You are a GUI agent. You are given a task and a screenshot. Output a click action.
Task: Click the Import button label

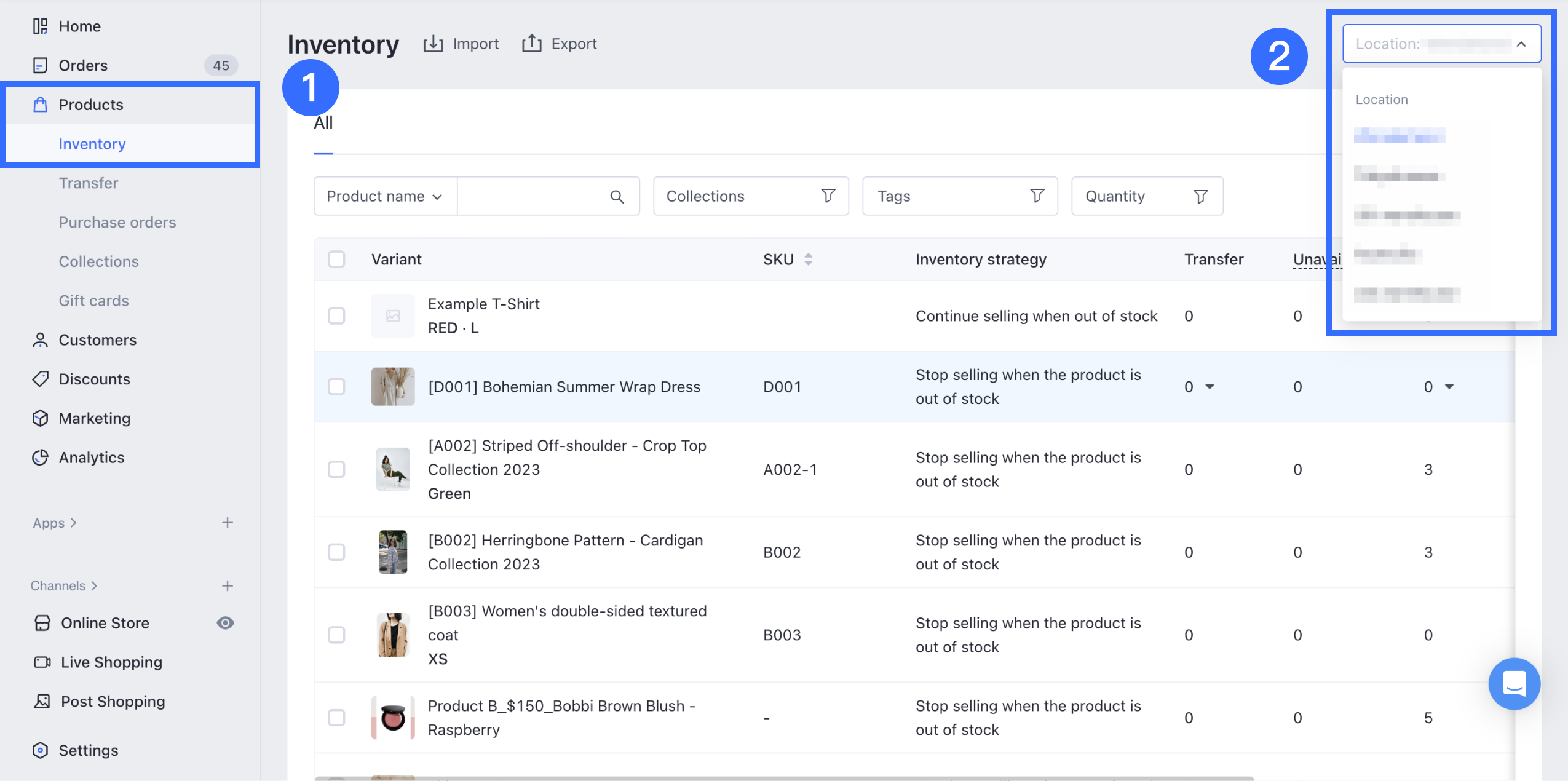475,44
